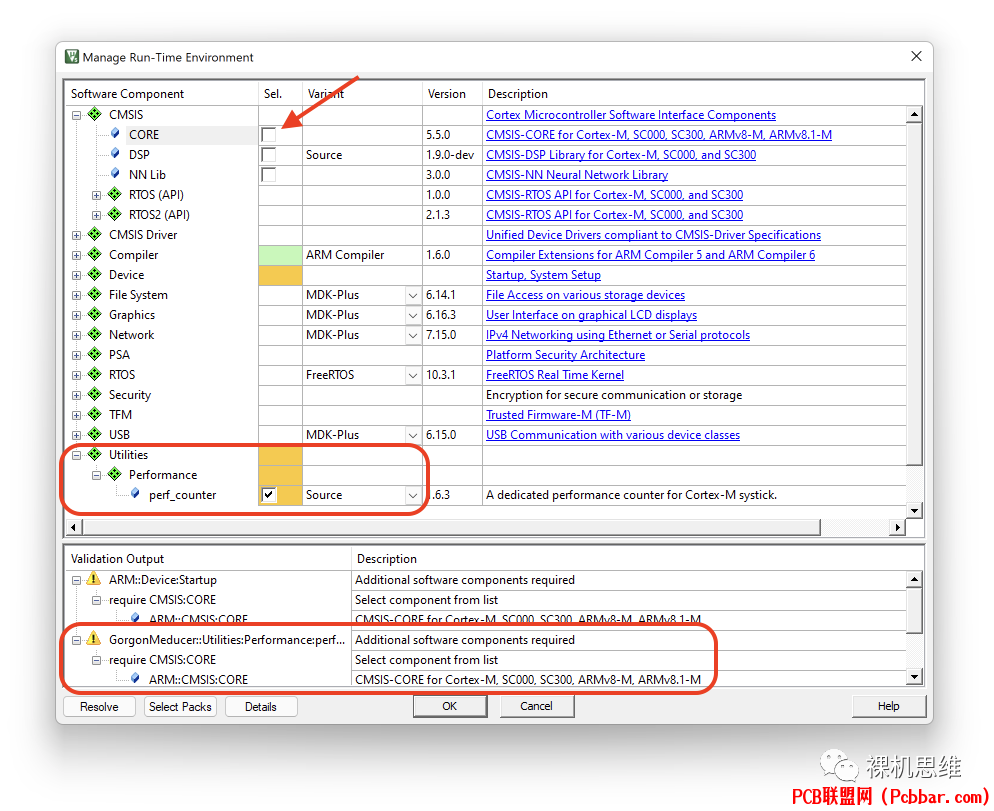Click the Performance subgroup diamond icon
Viewport: 994px width, 811px height.
click(x=115, y=474)
